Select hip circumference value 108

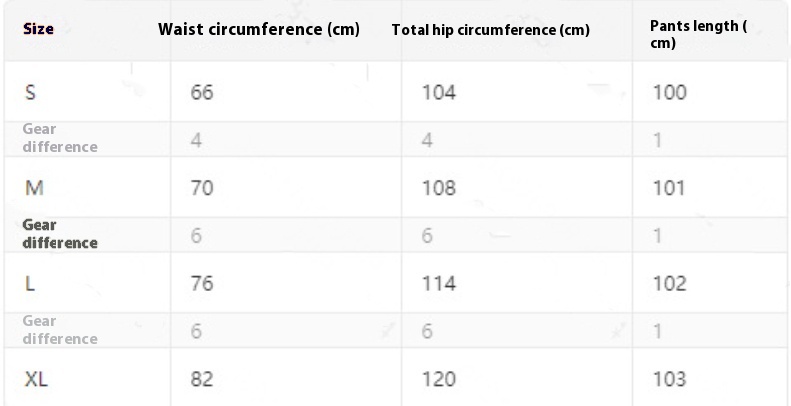point(438,188)
